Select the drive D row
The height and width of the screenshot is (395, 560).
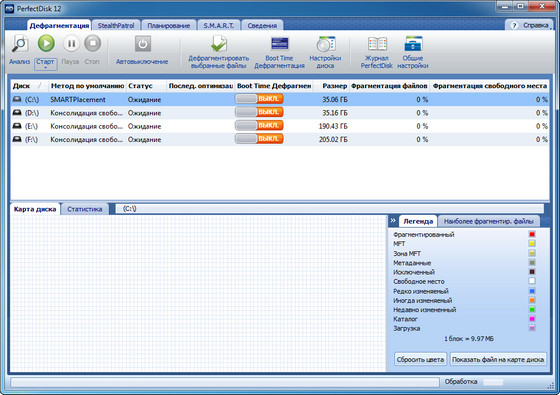280,112
